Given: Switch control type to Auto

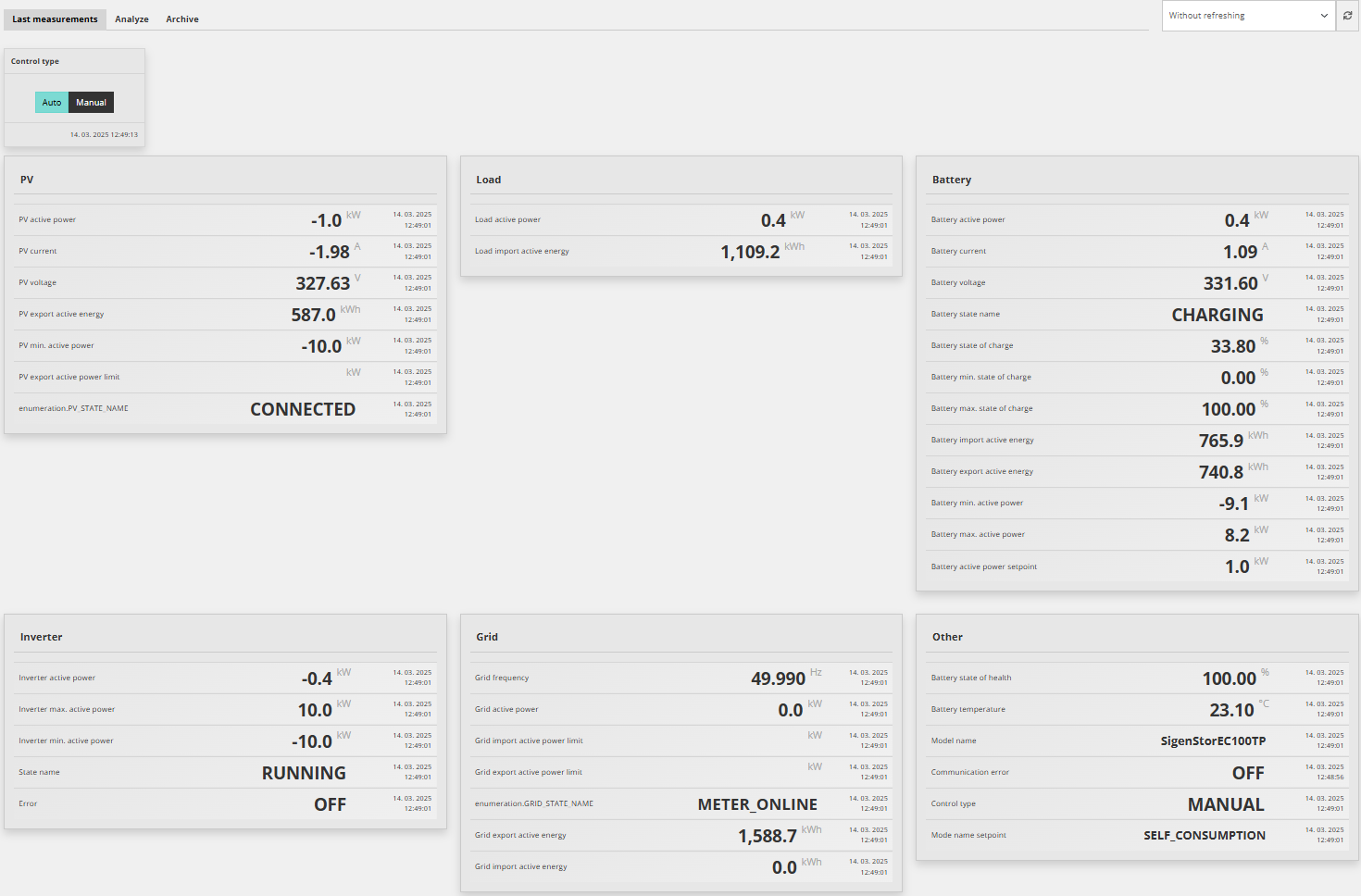Looking at the screenshot, I should [x=52, y=103].
